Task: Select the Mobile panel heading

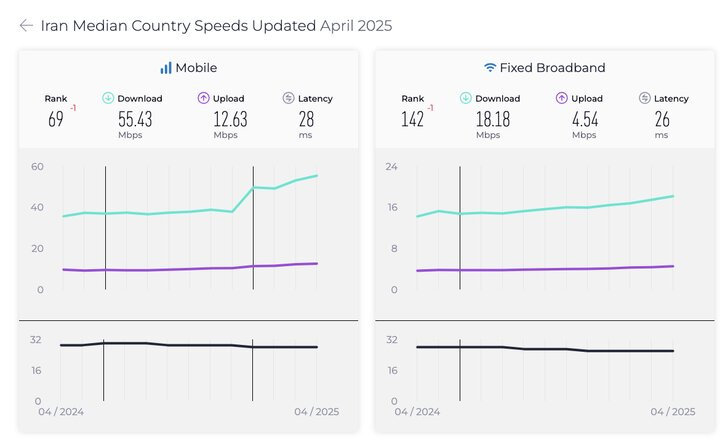Action: click(188, 68)
